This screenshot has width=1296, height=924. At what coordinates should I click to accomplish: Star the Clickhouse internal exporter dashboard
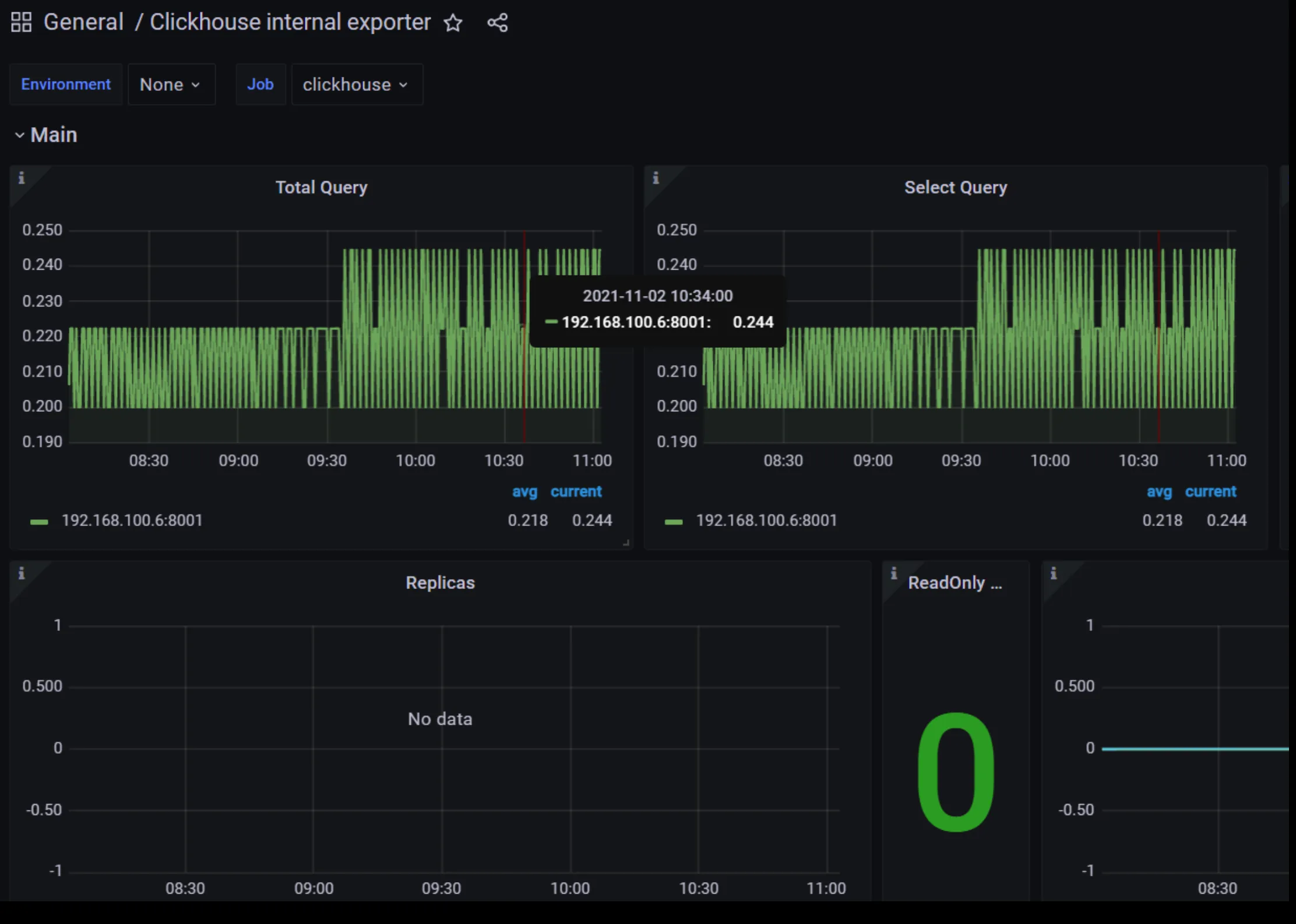tap(453, 23)
